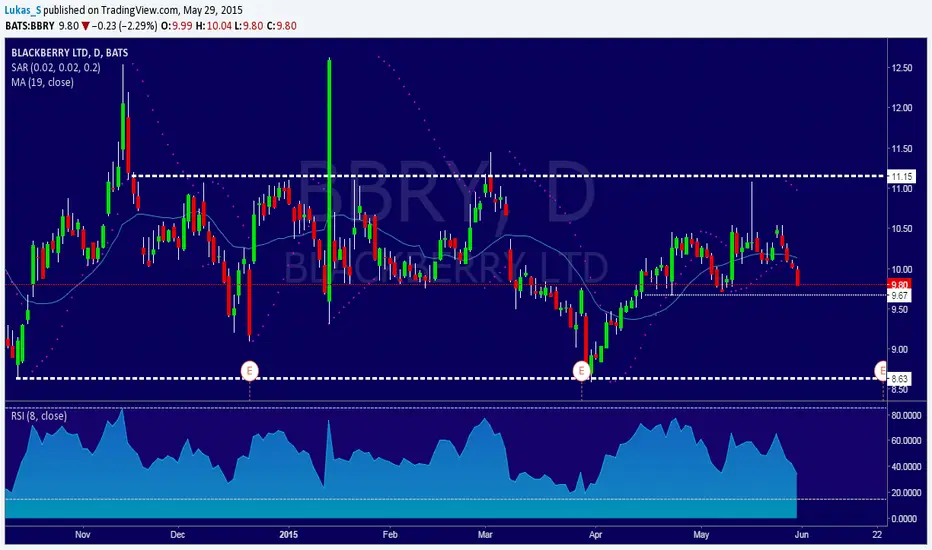Click the earnings E marker near late December
This screenshot has height=550, width=932.
click(x=250, y=370)
